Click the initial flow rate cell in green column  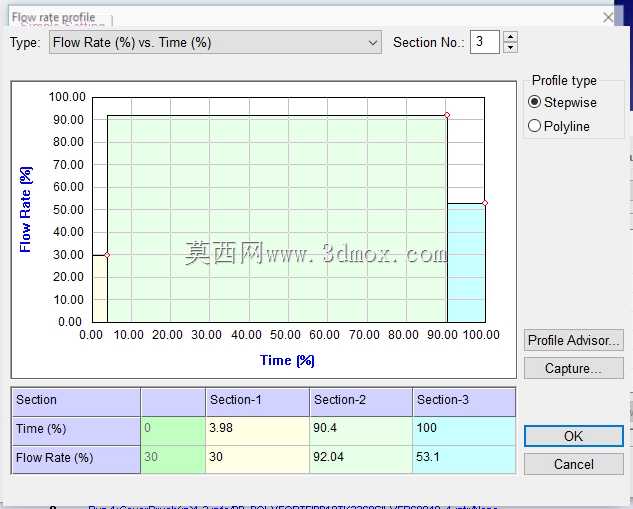173,459
